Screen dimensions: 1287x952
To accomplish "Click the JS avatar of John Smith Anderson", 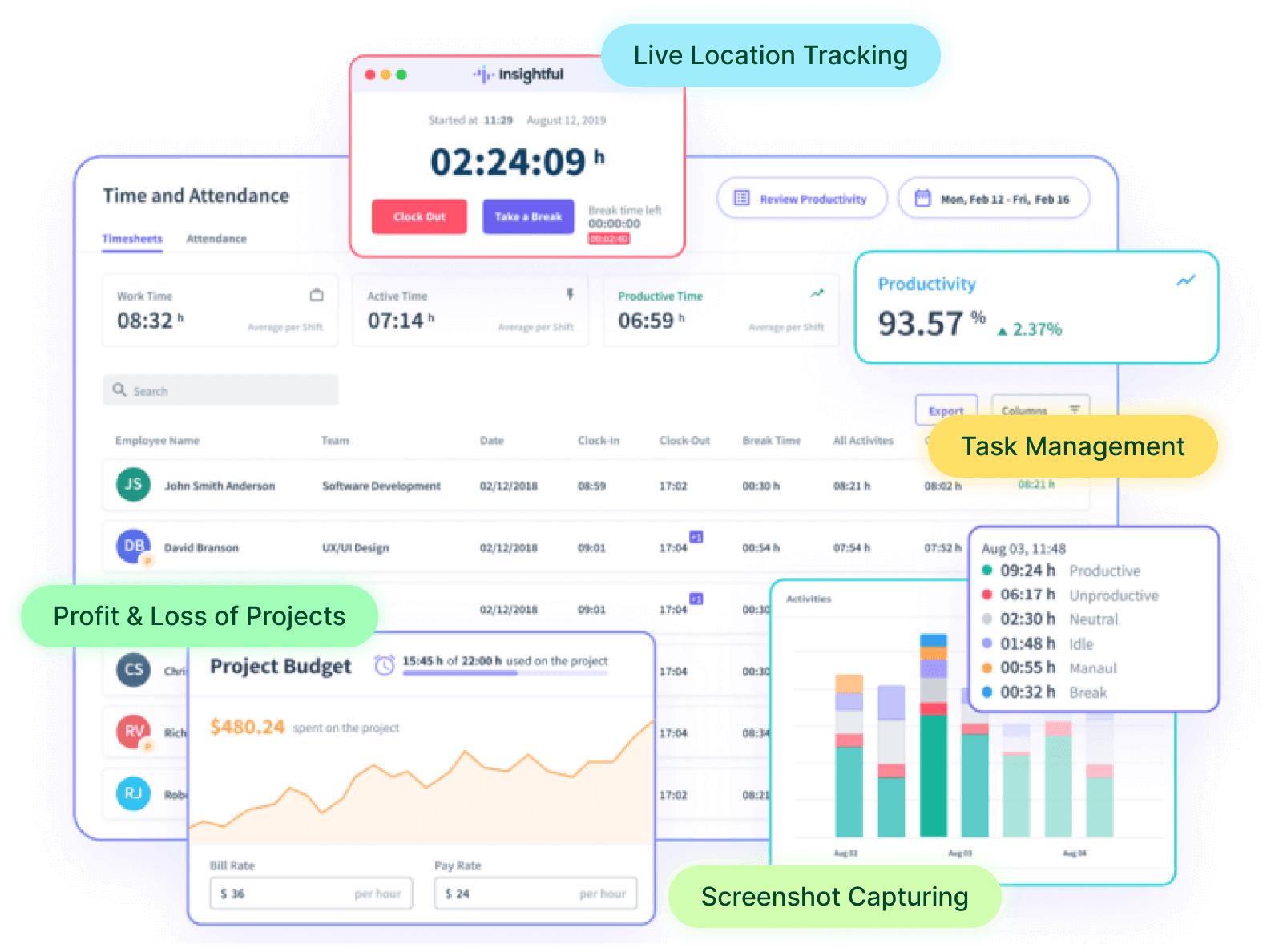I will 133,484.
